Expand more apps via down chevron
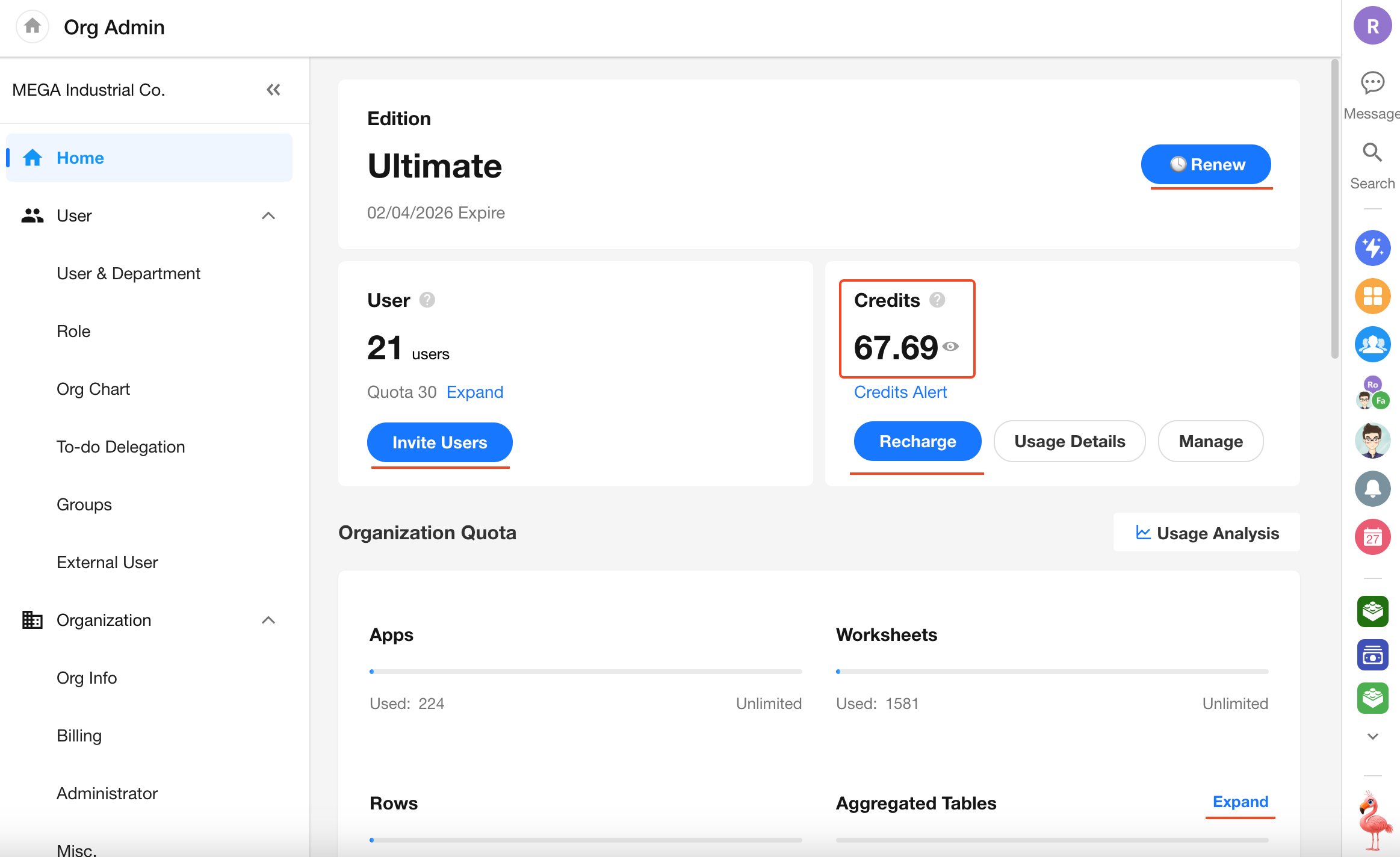This screenshot has height=857, width=1400. [1372, 736]
